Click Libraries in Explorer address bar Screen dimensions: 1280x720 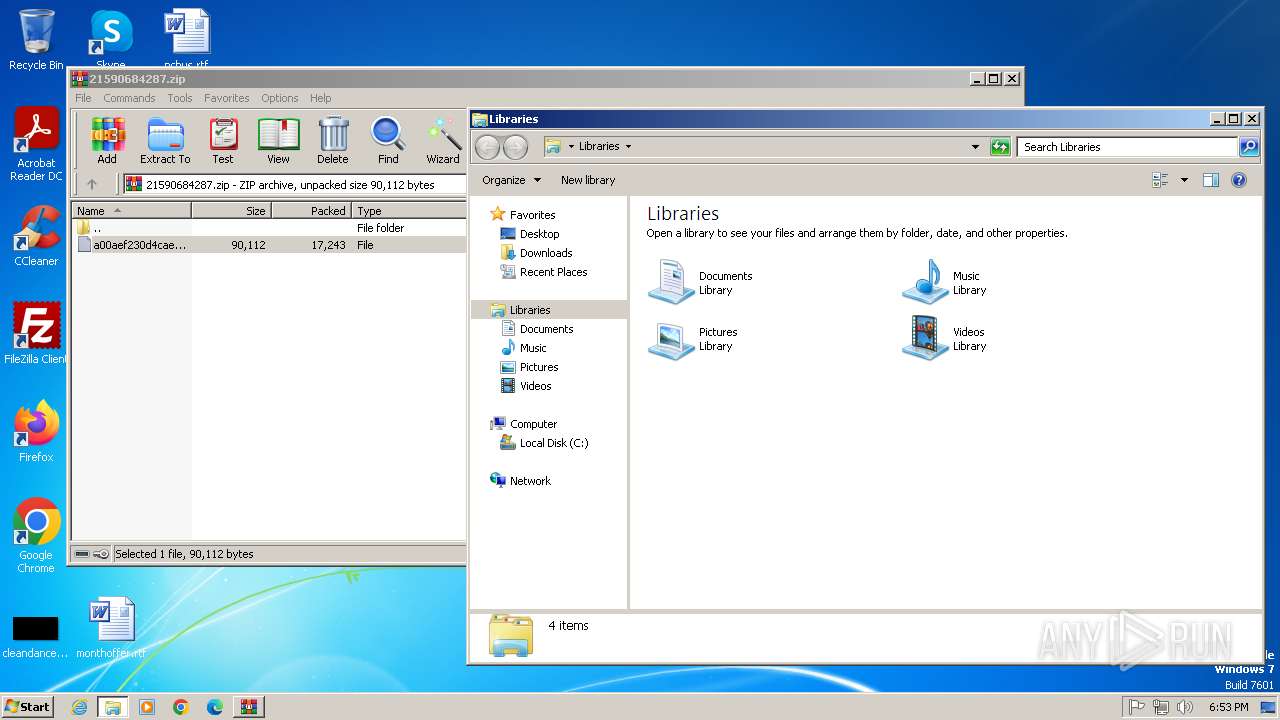[599, 146]
